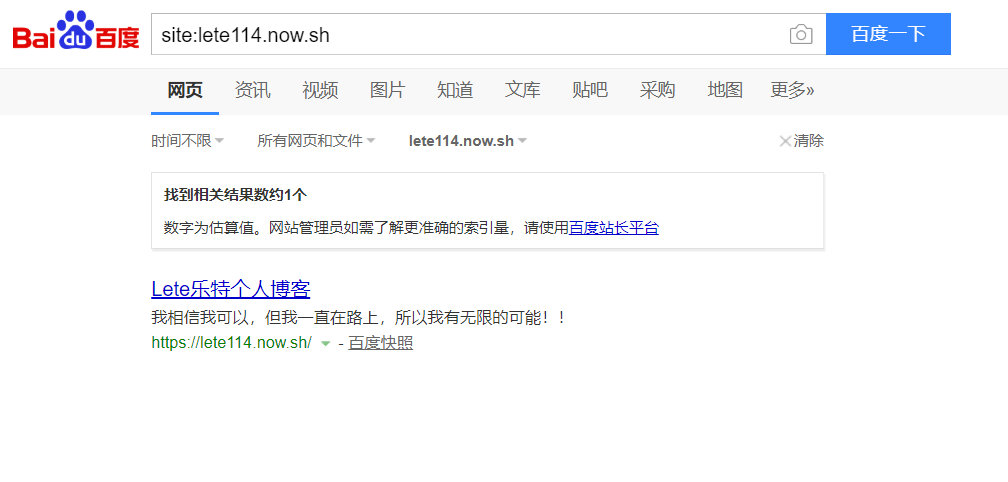The height and width of the screenshot is (482, 1008).
Task: Open the 所有网页和文件 file type dropdown
Action: pyautogui.click(x=316, y=141)
